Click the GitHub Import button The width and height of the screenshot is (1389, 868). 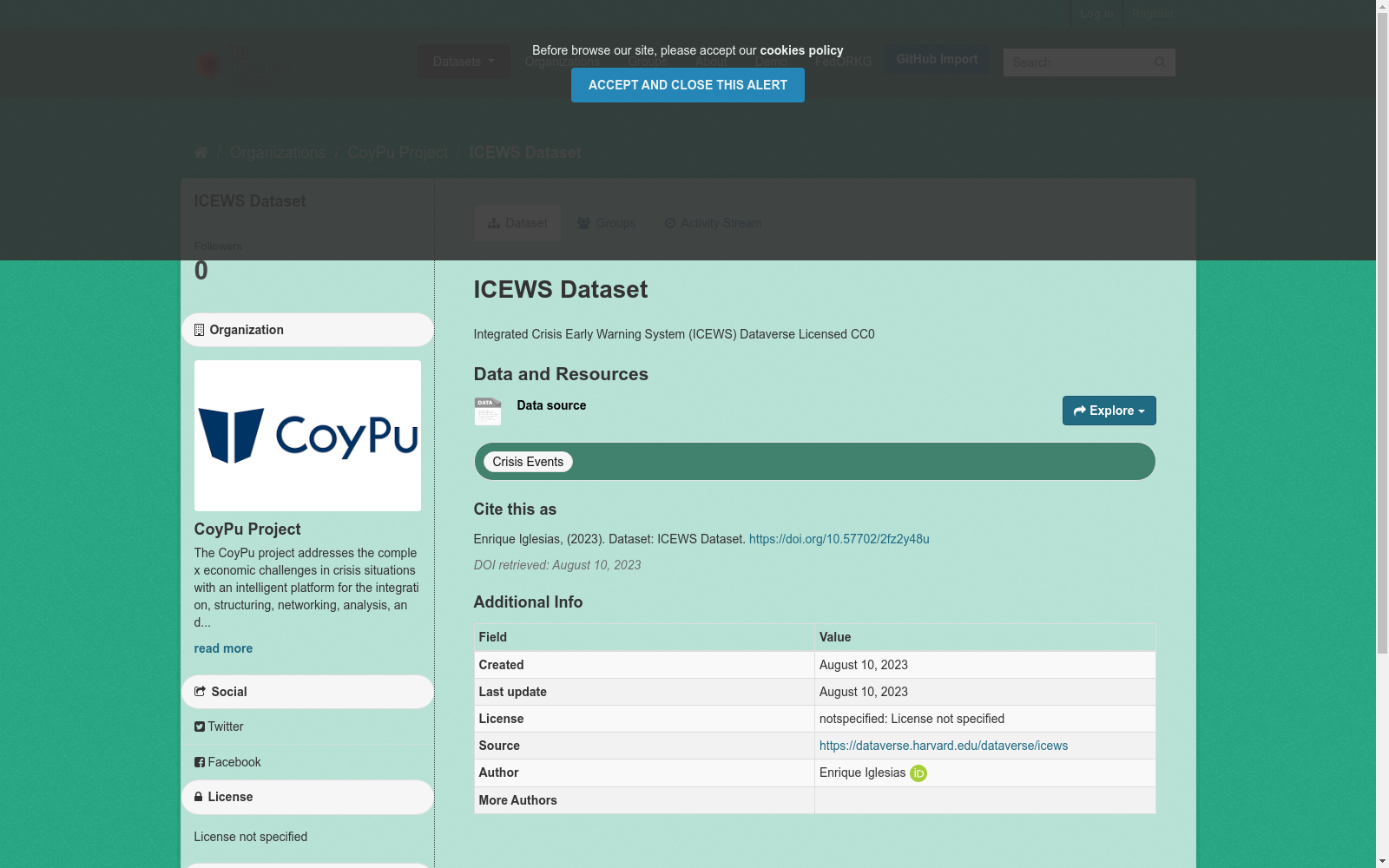(937, 59)
